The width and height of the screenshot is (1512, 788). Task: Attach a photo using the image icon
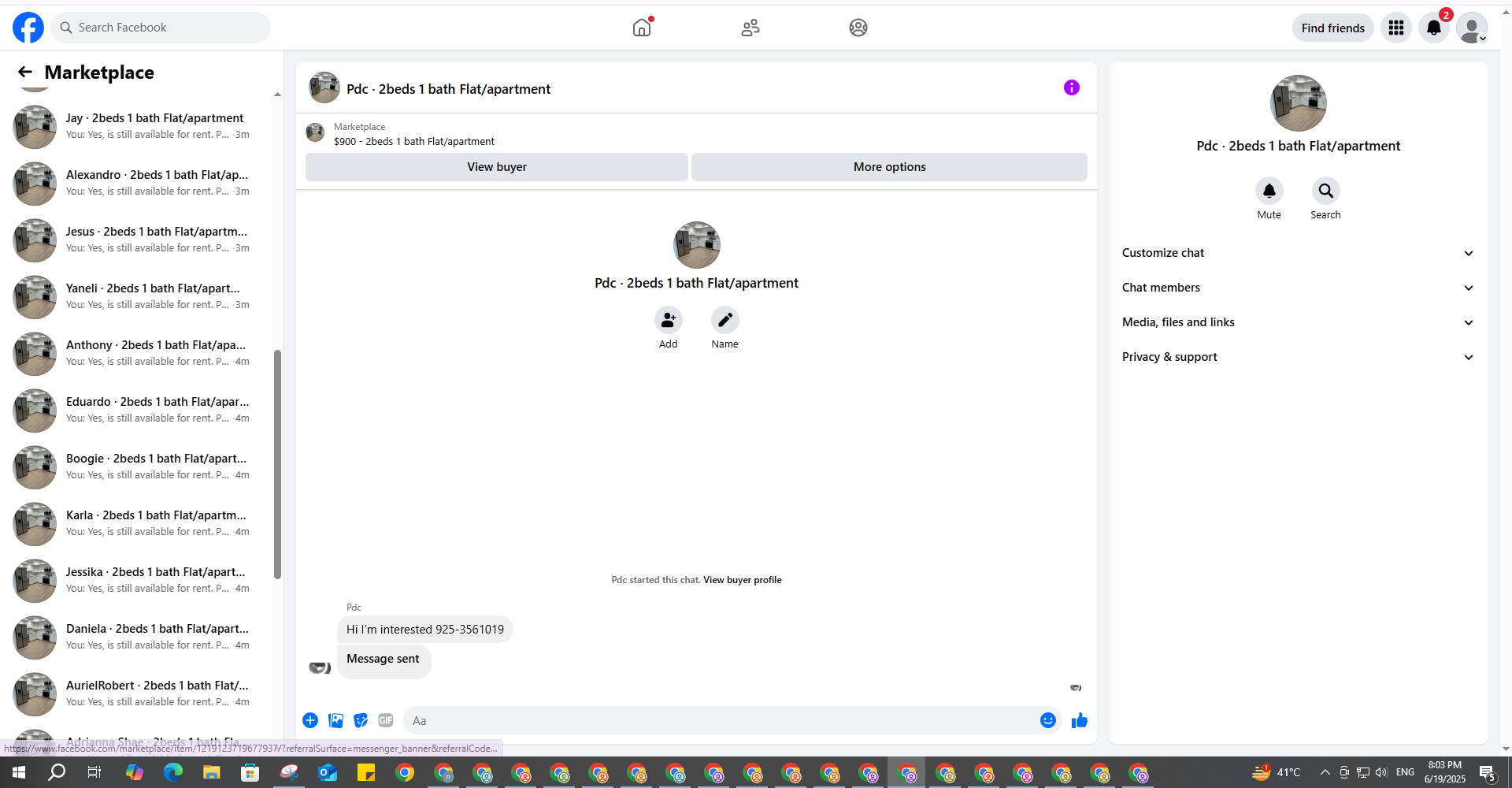(x=335, y=720)
